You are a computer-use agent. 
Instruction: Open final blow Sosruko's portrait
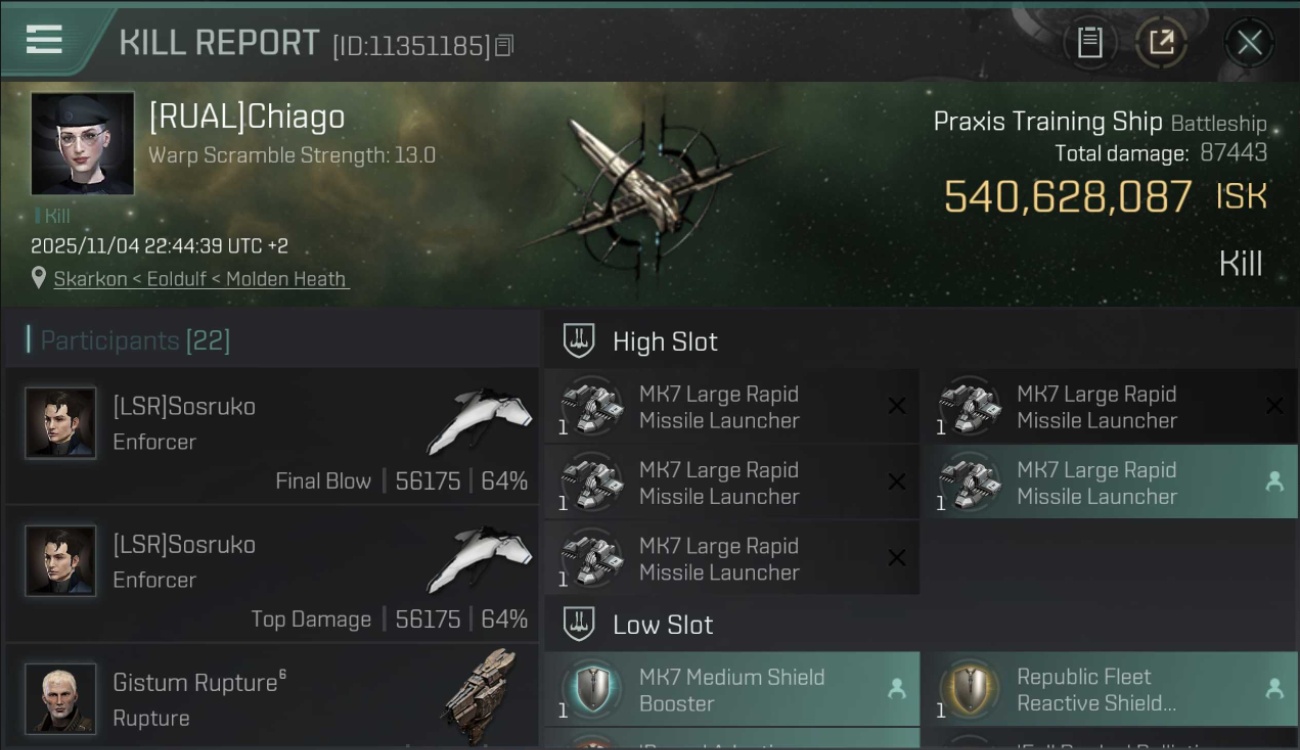61,423
